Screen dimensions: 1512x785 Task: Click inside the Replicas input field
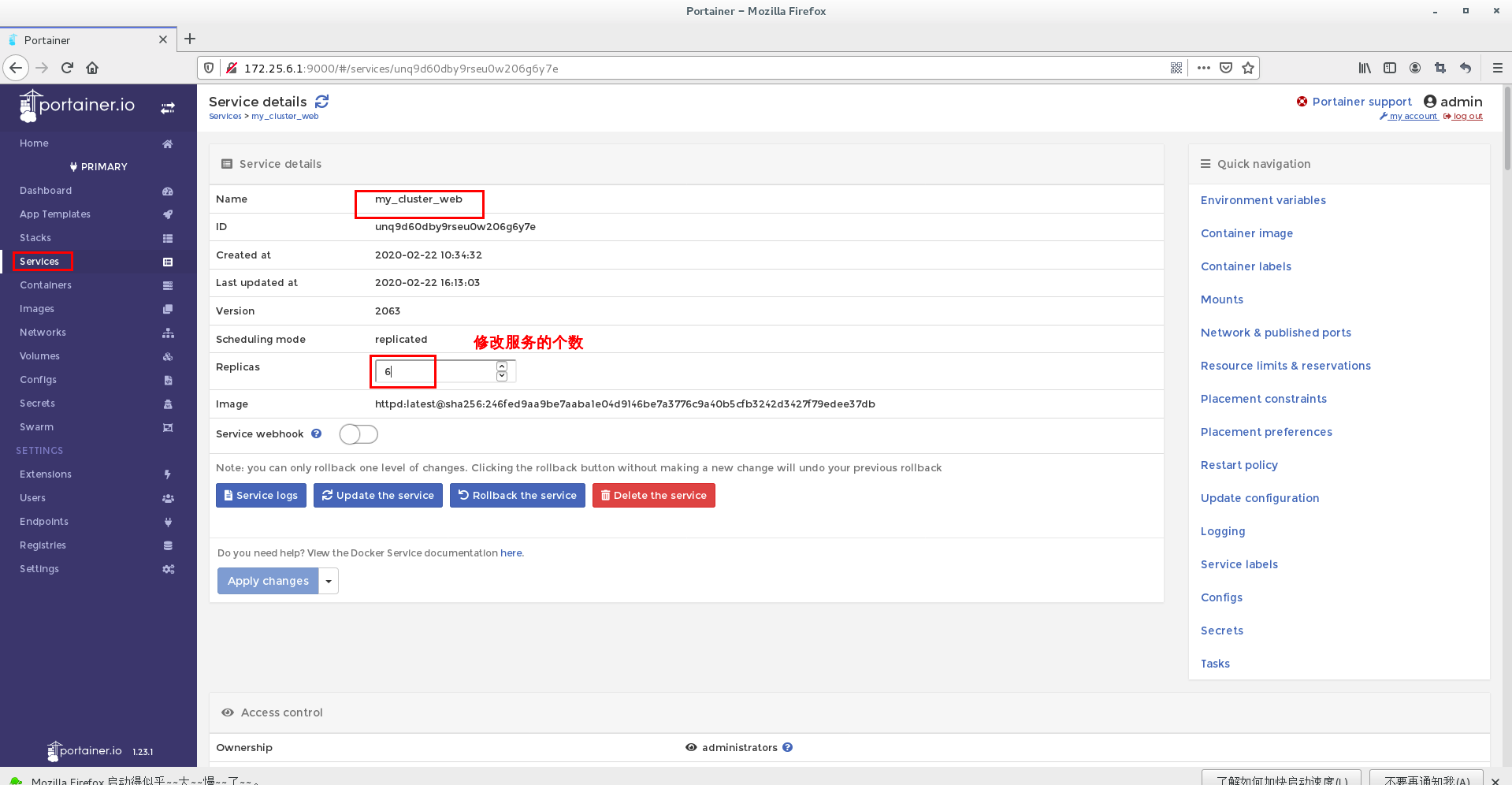(403, 370)
